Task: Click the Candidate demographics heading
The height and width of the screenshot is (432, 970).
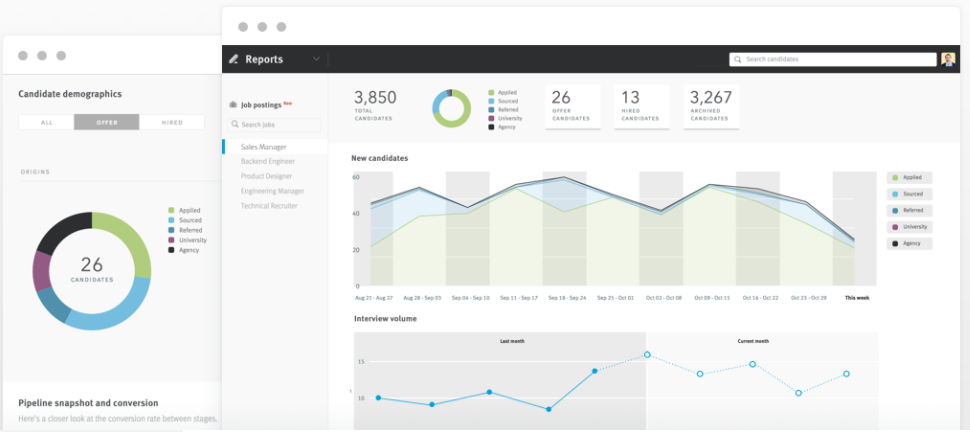Action: pyautogui.click(x=70, y=94)
